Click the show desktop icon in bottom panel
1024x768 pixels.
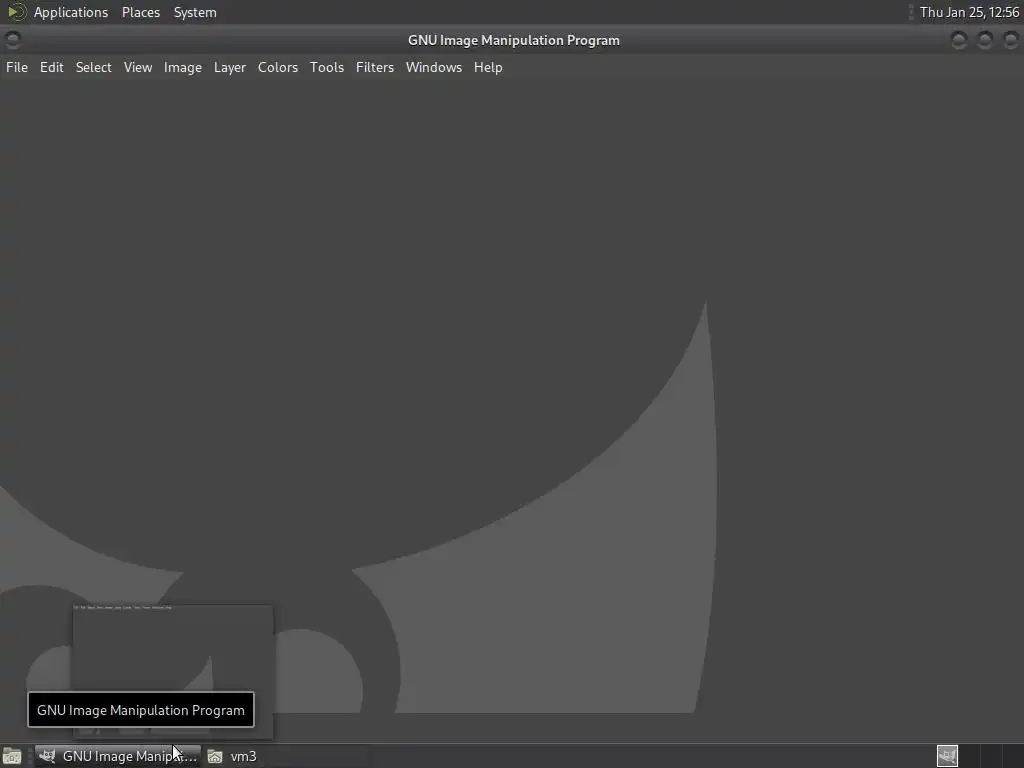12,756
